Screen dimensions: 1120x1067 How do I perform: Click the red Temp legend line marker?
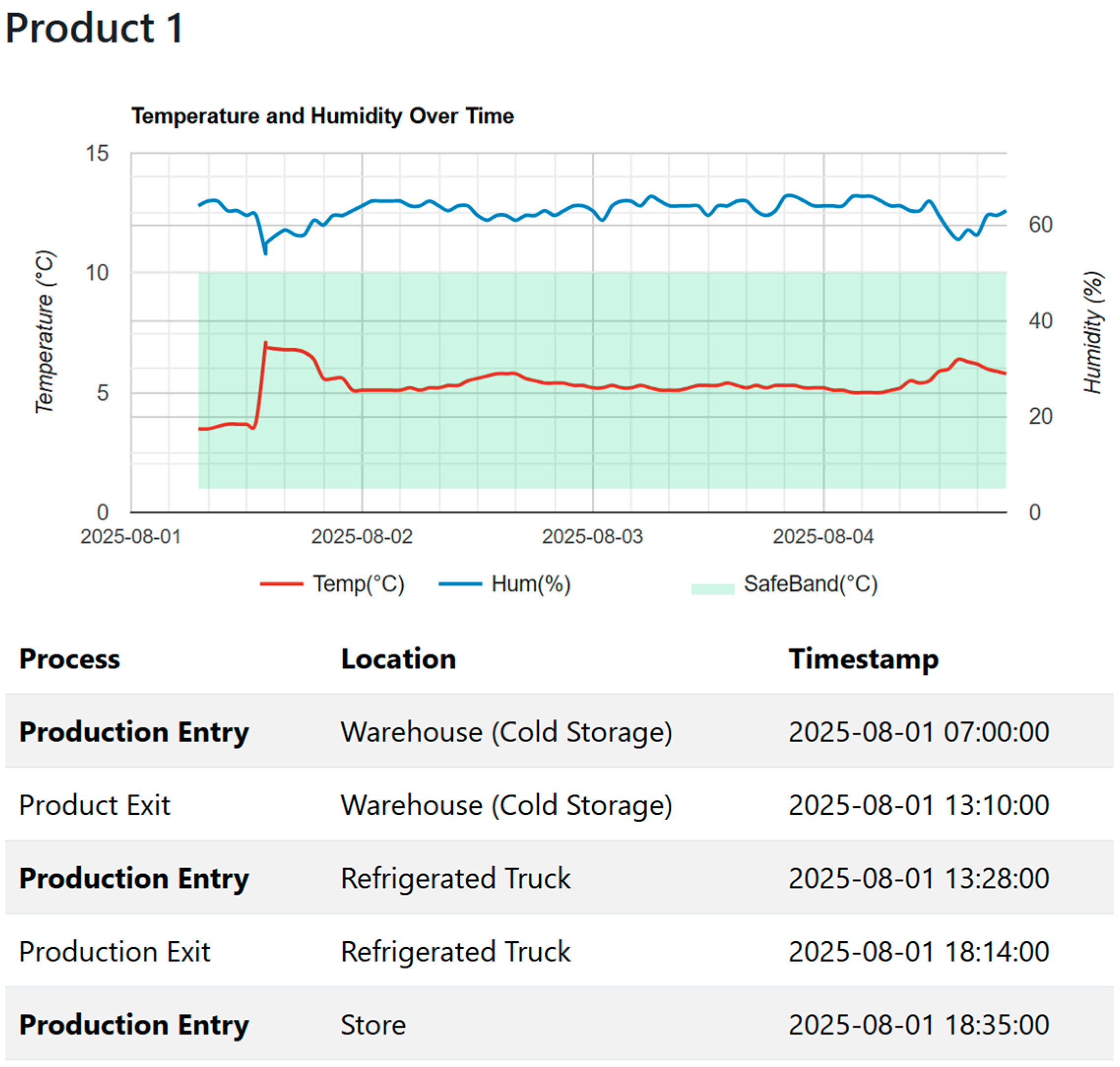coord(281,584)
